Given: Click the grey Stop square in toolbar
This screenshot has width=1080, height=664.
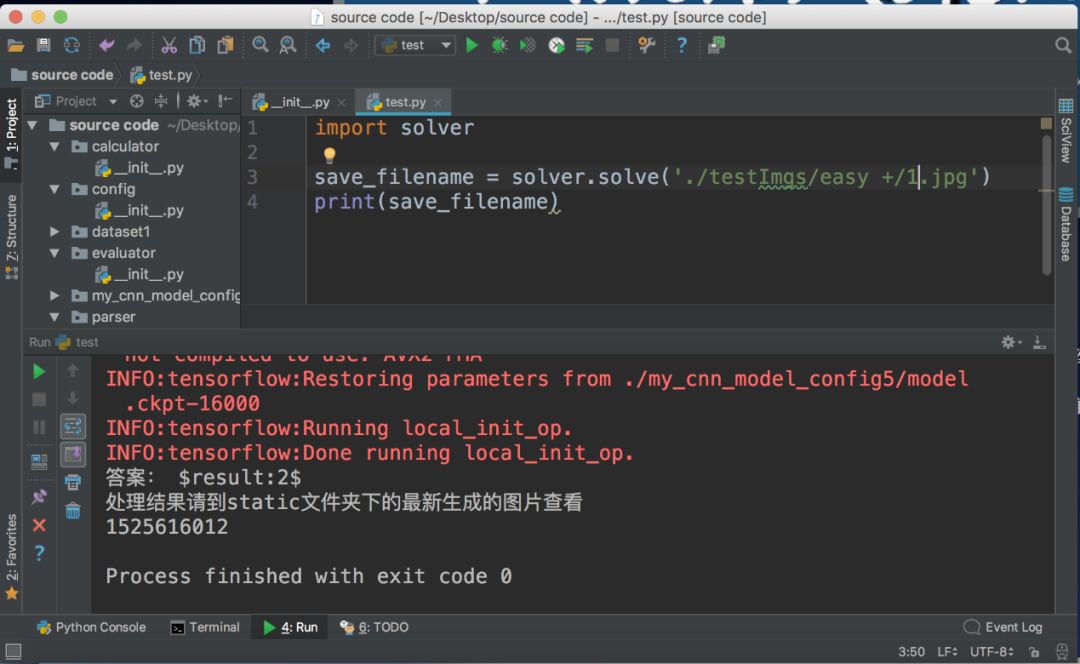Looking at the screenshot, I should point(612,45).
